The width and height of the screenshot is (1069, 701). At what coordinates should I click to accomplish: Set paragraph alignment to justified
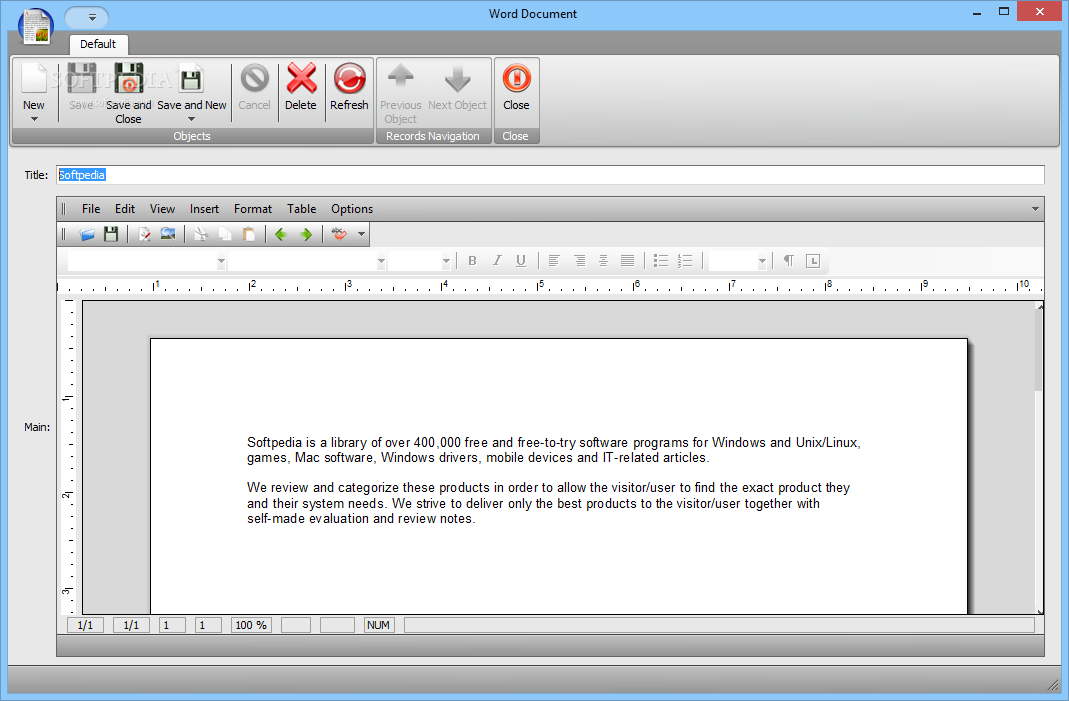[627, 260]
